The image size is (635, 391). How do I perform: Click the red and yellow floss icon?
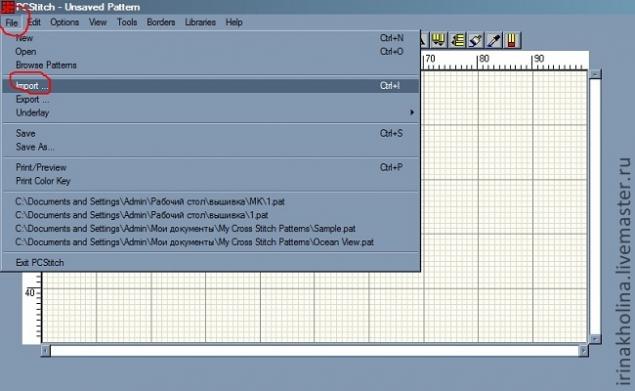point(512,40)
